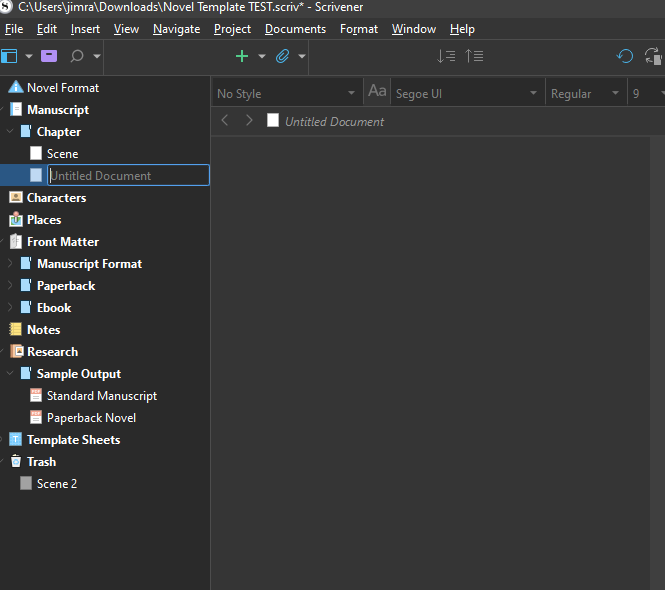The height and width of the screenshot is (590, 665).
Task: Open the Standard Manuscript PDF
Action: click(101, 396)
